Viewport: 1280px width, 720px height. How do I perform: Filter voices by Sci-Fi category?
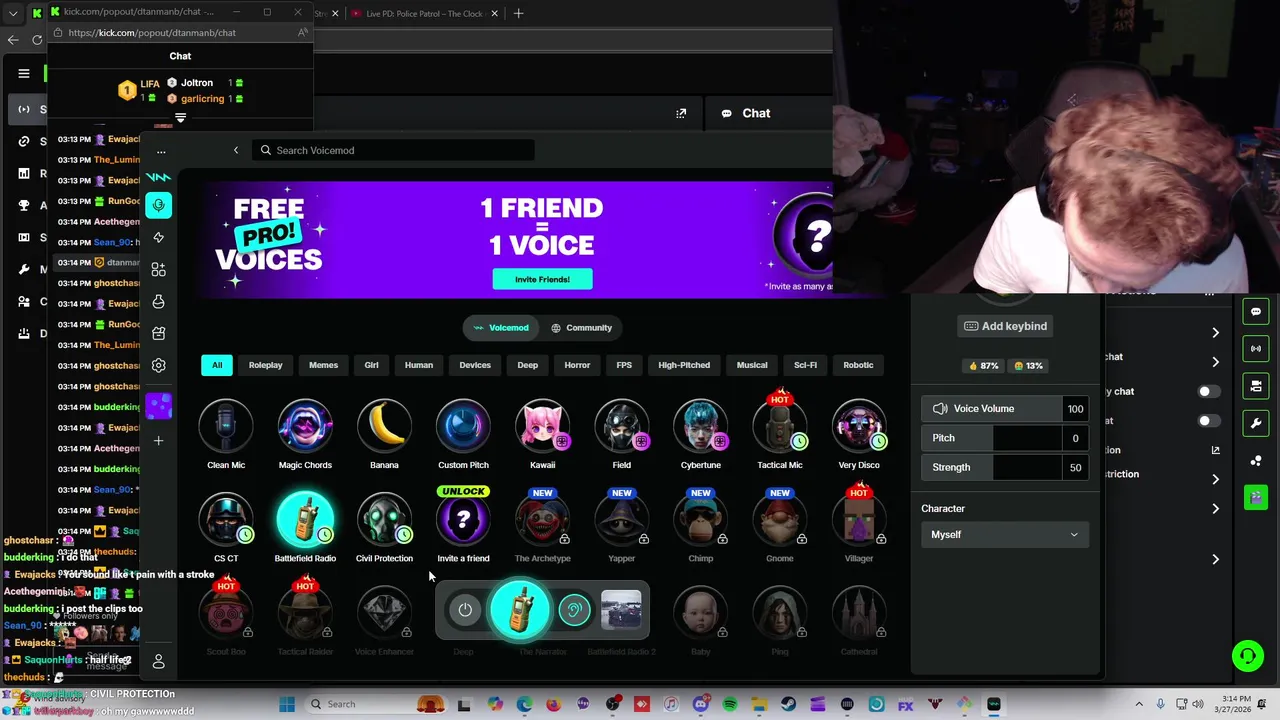click(805, 365)
